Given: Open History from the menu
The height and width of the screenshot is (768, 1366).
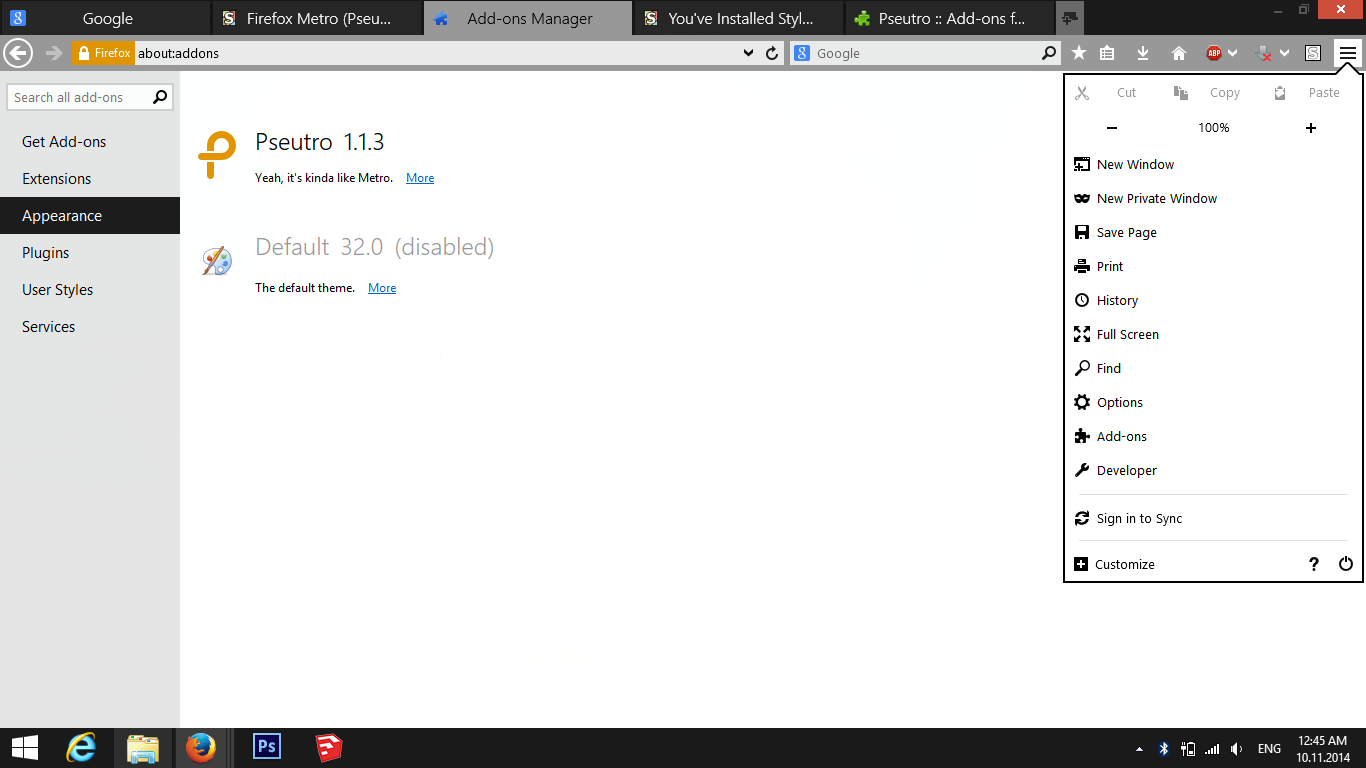Looking at the screenshot, I should click(x=1213, y=300).
